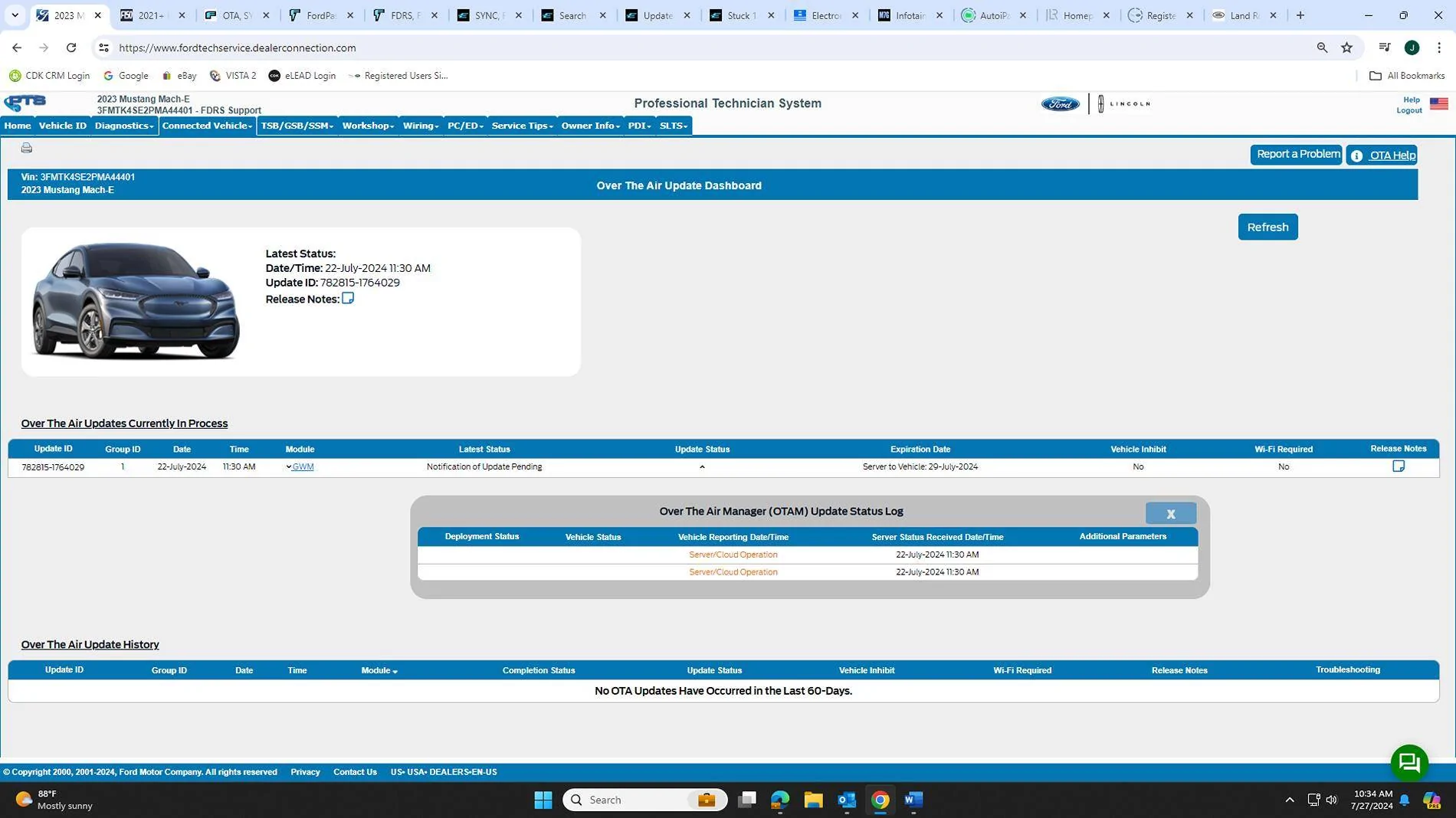
Task: Expand the Diagnostics menu
Action: [124, 126]
